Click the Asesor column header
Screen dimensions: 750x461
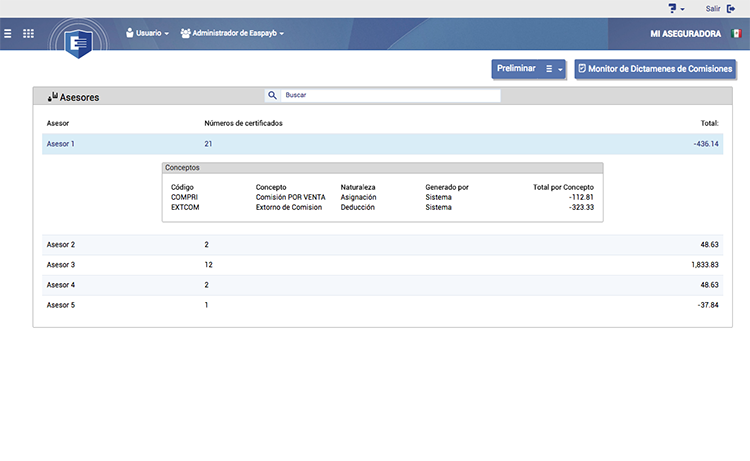click(58, 123)
